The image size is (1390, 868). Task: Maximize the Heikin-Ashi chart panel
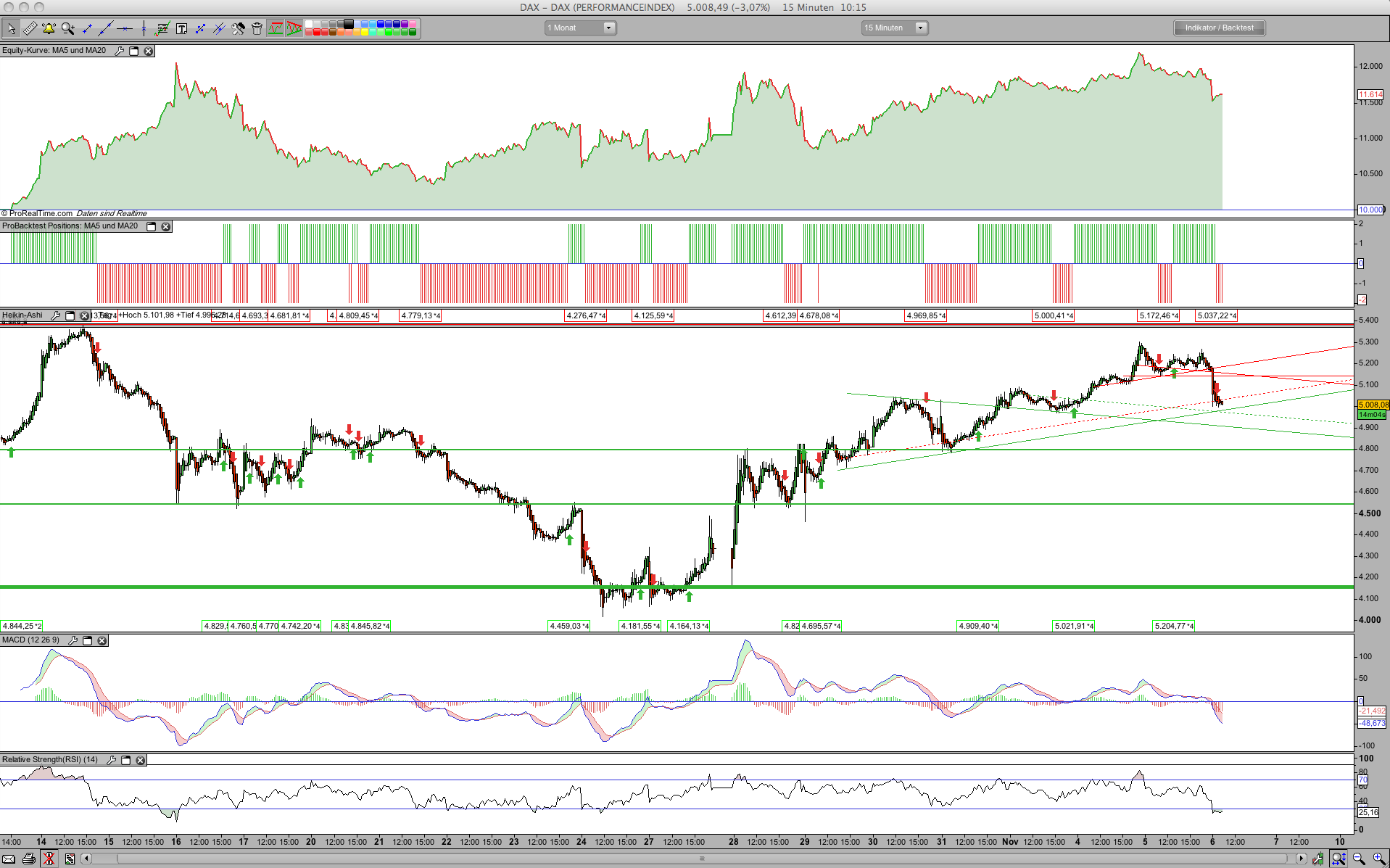[70, 315]
